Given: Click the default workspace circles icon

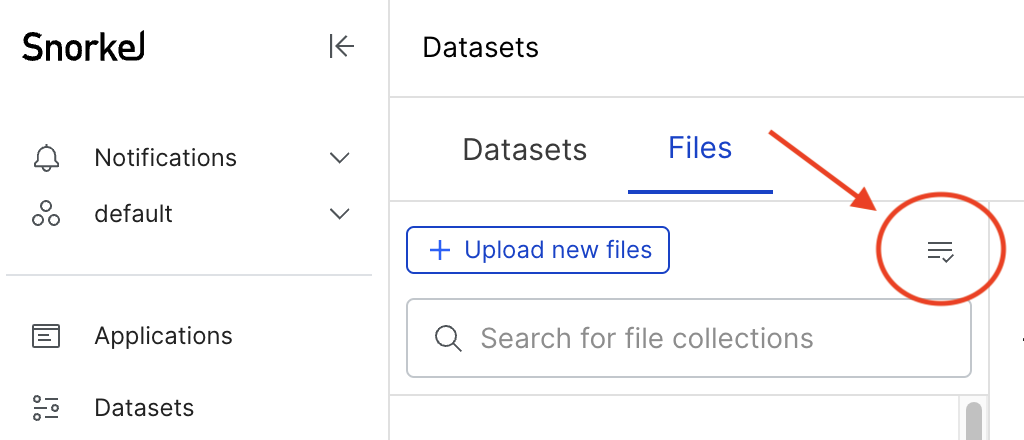Looking at the screenshot, I should [46, 213].
